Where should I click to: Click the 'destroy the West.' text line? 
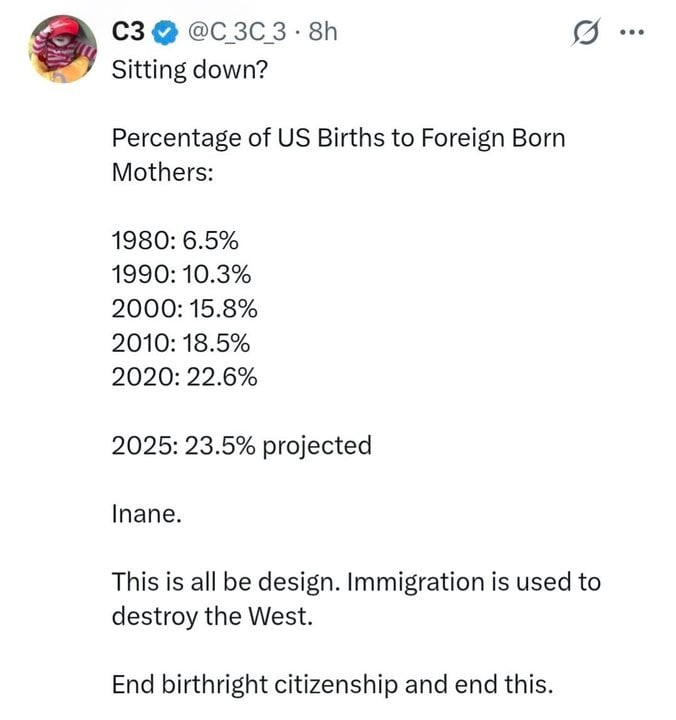[212, 616]
